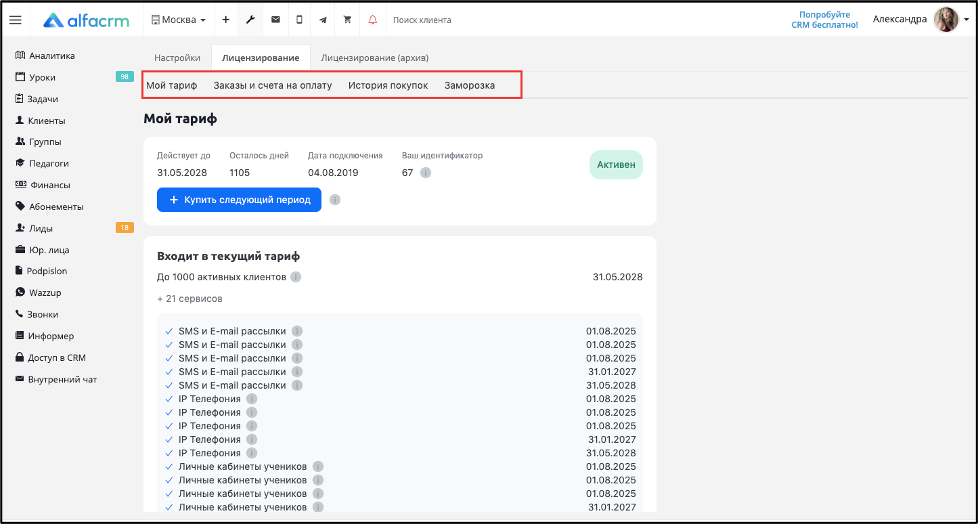Open Абонементы in the sidebar
Viewport: 979px width, 525px height.
[49, 207]
